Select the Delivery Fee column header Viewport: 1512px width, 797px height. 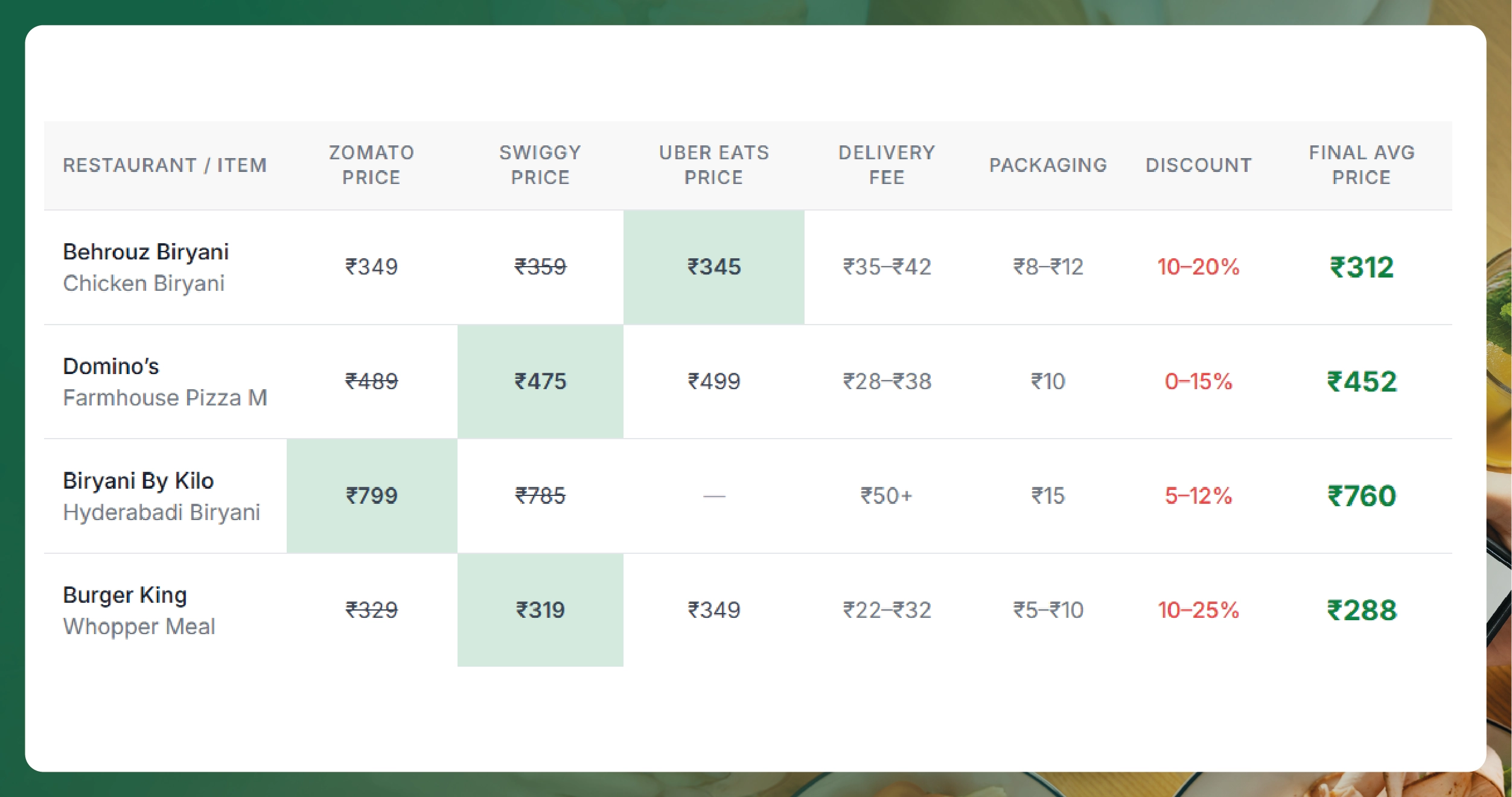click(x=887, y=165)
